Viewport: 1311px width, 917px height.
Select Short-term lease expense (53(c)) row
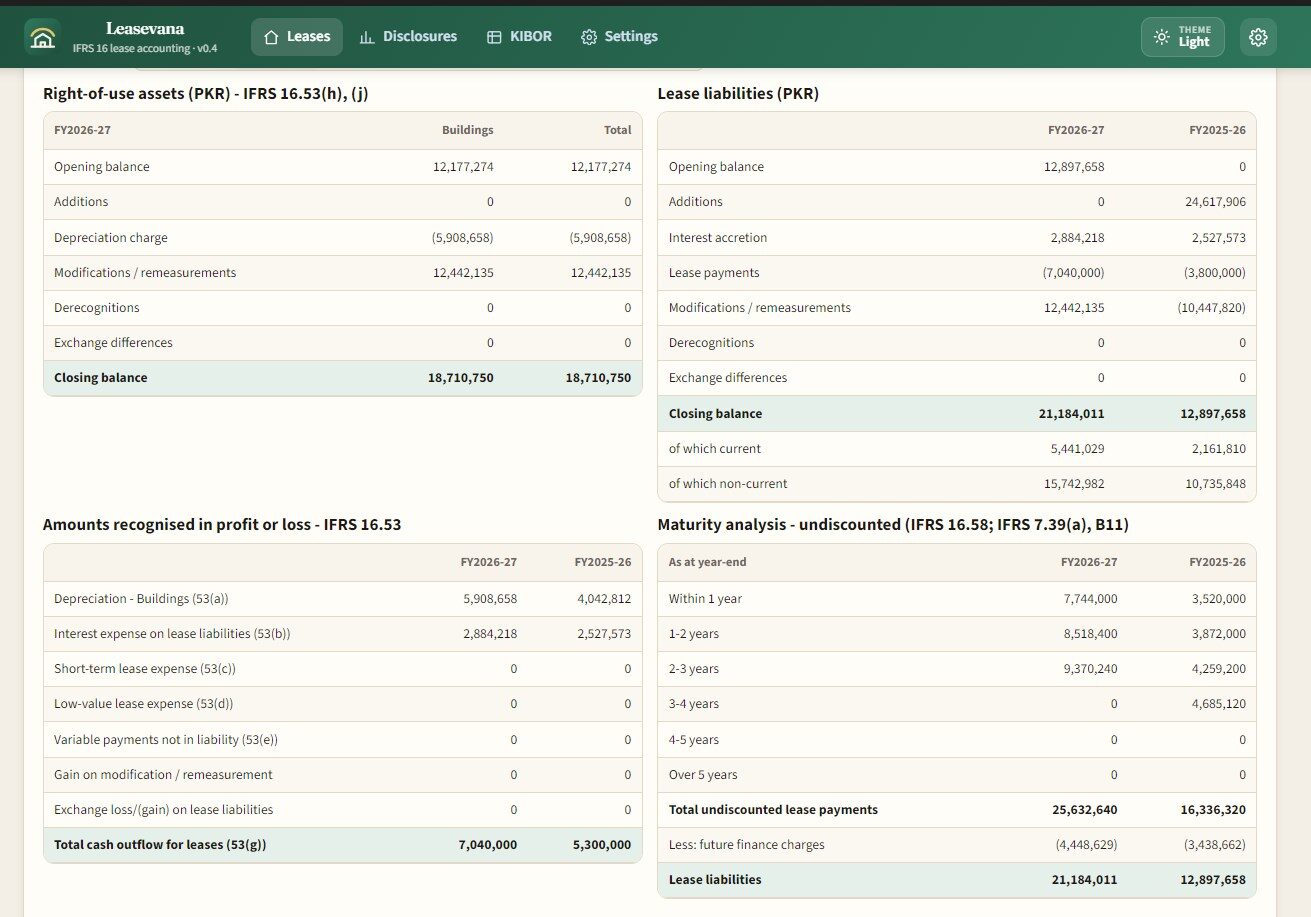click(343, 669)
